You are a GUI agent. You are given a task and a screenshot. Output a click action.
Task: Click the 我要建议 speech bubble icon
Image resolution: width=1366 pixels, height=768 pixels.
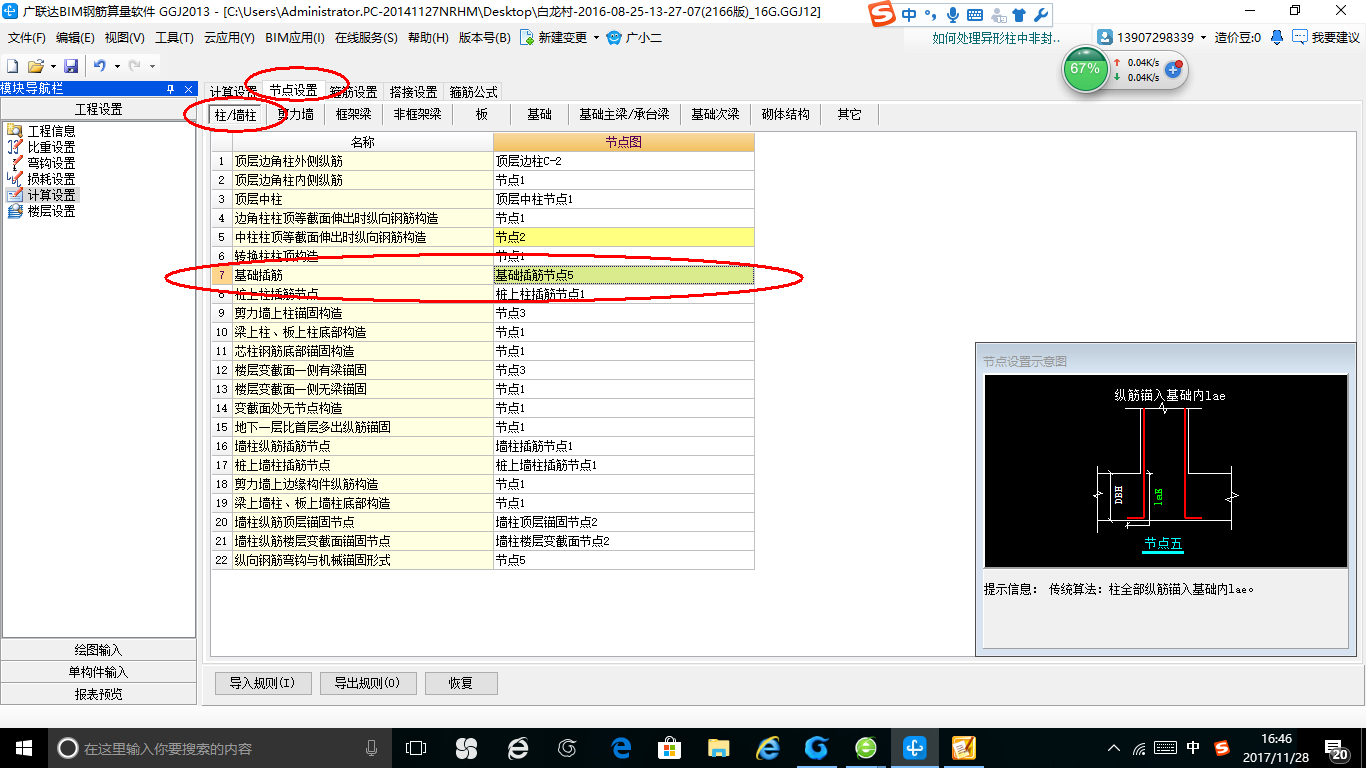pyautogui.click(x=1300, y=37)
